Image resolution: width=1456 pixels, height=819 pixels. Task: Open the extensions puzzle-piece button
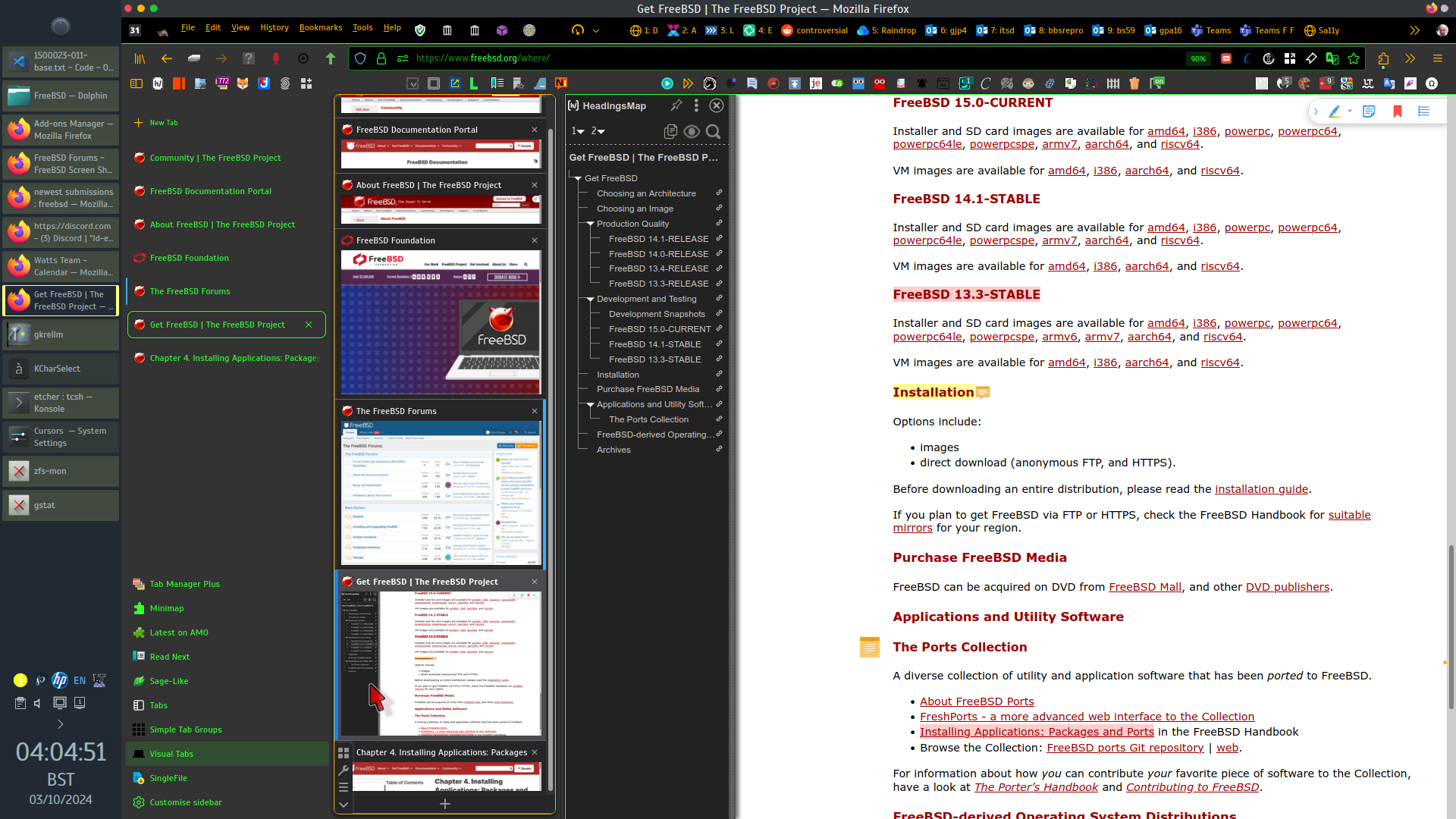click(1383, 58)
